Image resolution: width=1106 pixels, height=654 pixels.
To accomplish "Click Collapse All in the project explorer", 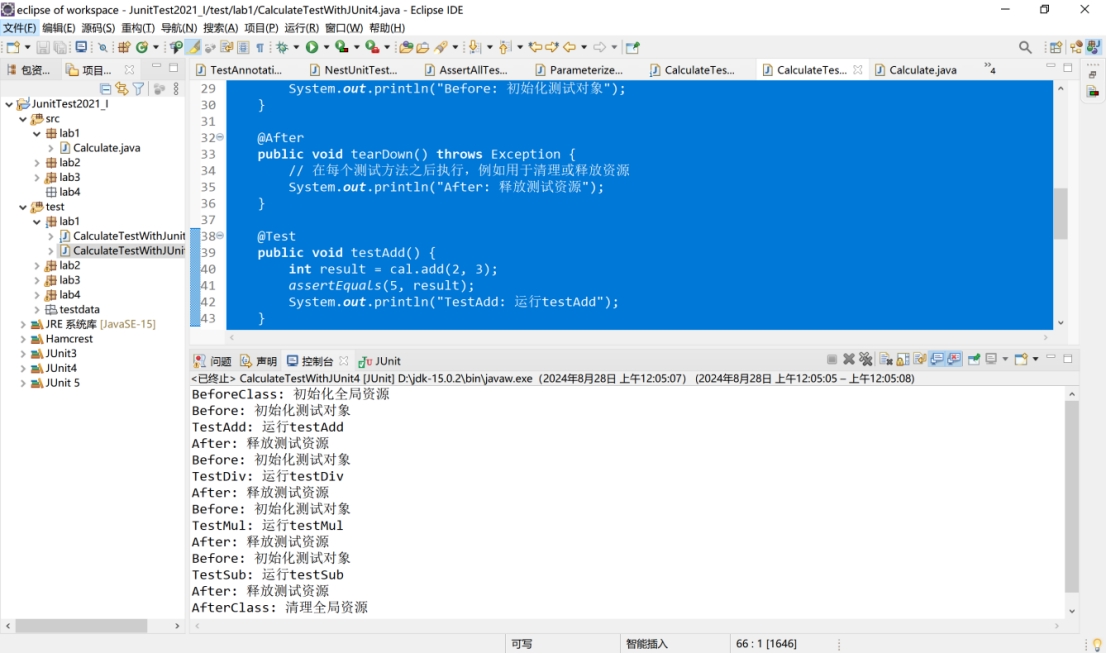I will pos(105,89).
